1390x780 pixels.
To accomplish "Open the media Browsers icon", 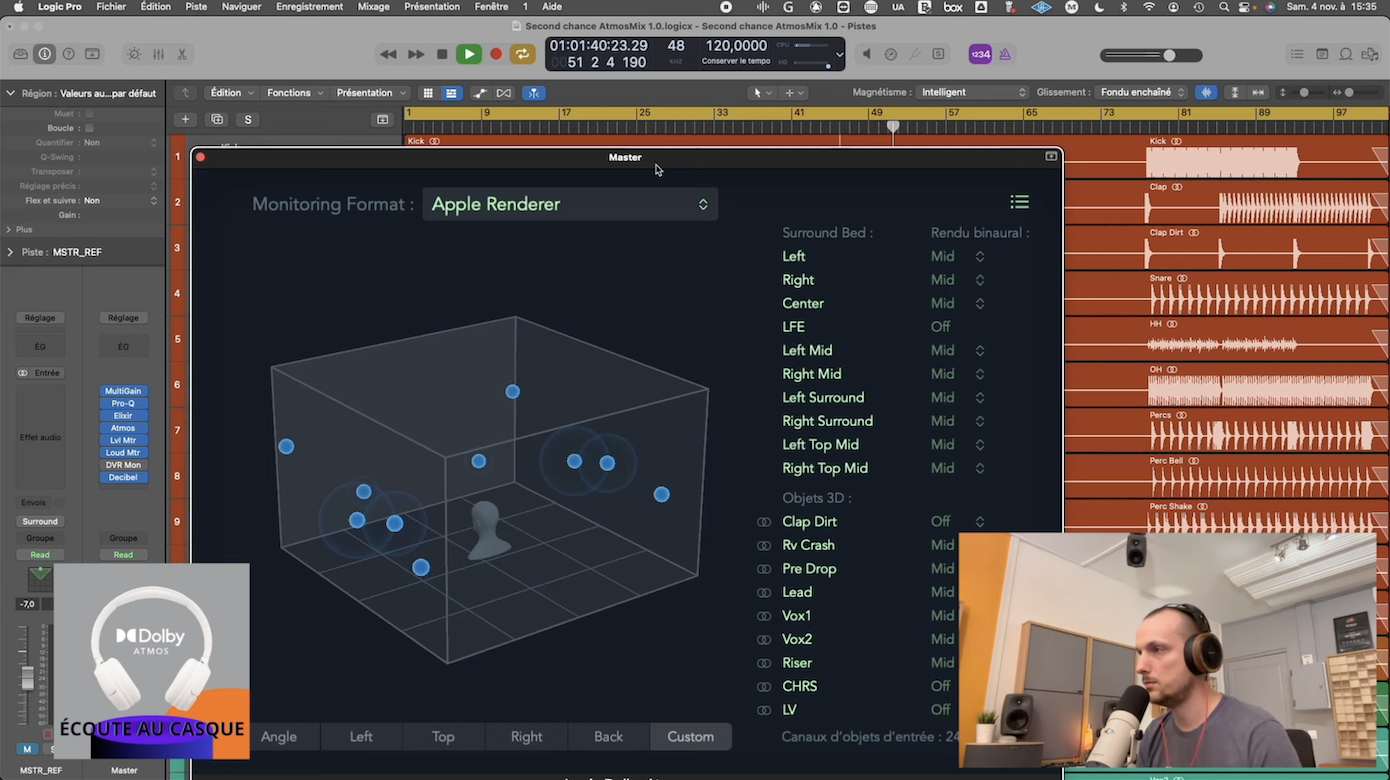I will click(x=1370, y=54).
